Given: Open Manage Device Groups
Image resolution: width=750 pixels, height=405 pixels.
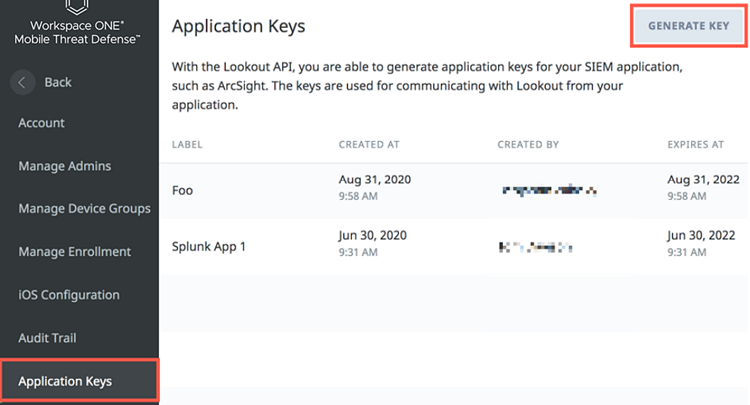Looking at the screenshot, I should point(84,208).
